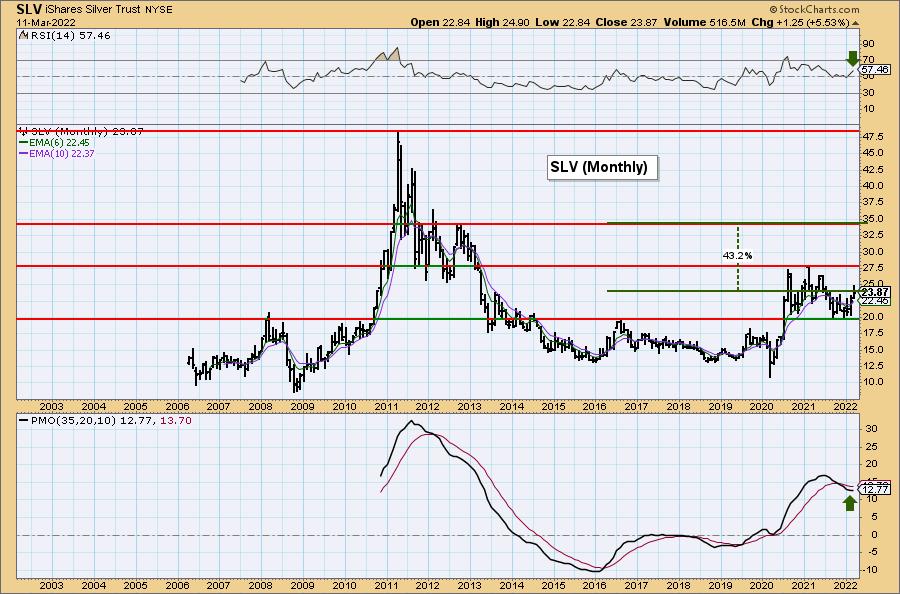The height and width of the screenshot is (594, 900).
Task: Click the 12.77 PMO value tag on the right axis
Action: 875,490
